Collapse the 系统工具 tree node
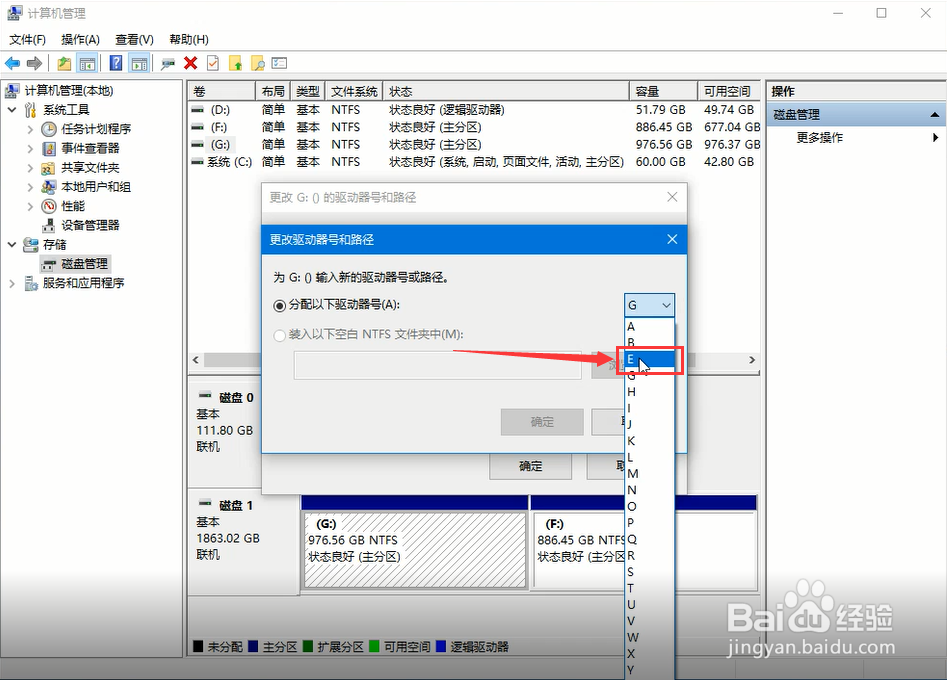 click(10, 109)
